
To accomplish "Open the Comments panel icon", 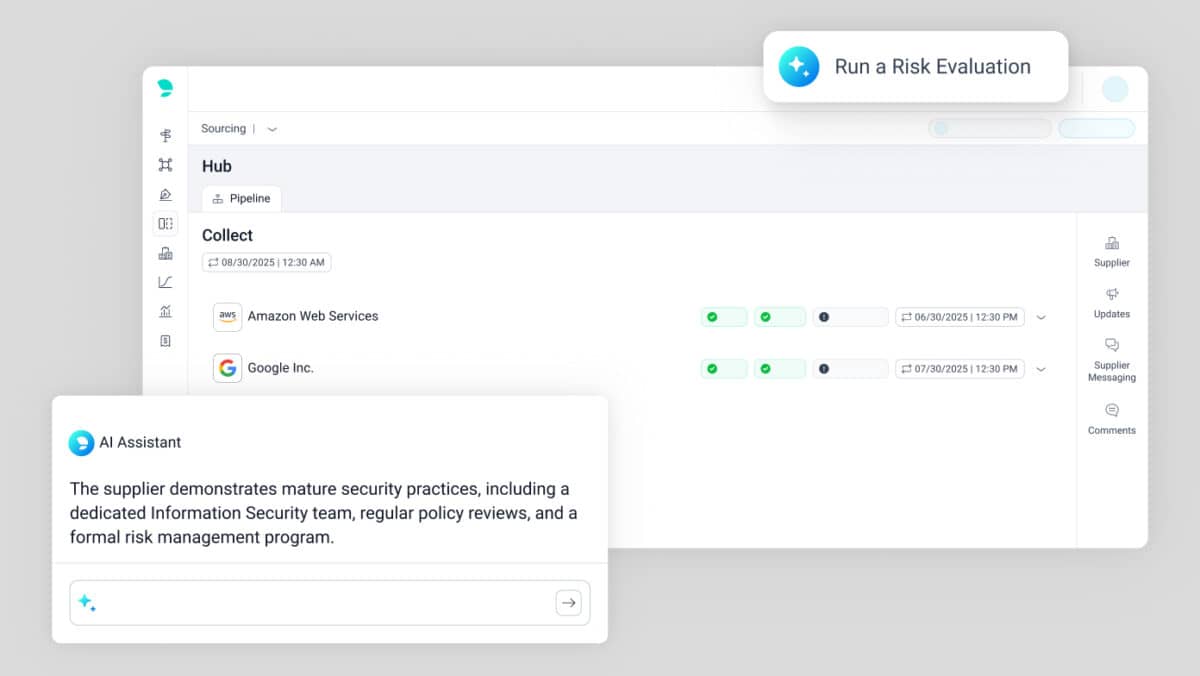I will point(1111,410).
